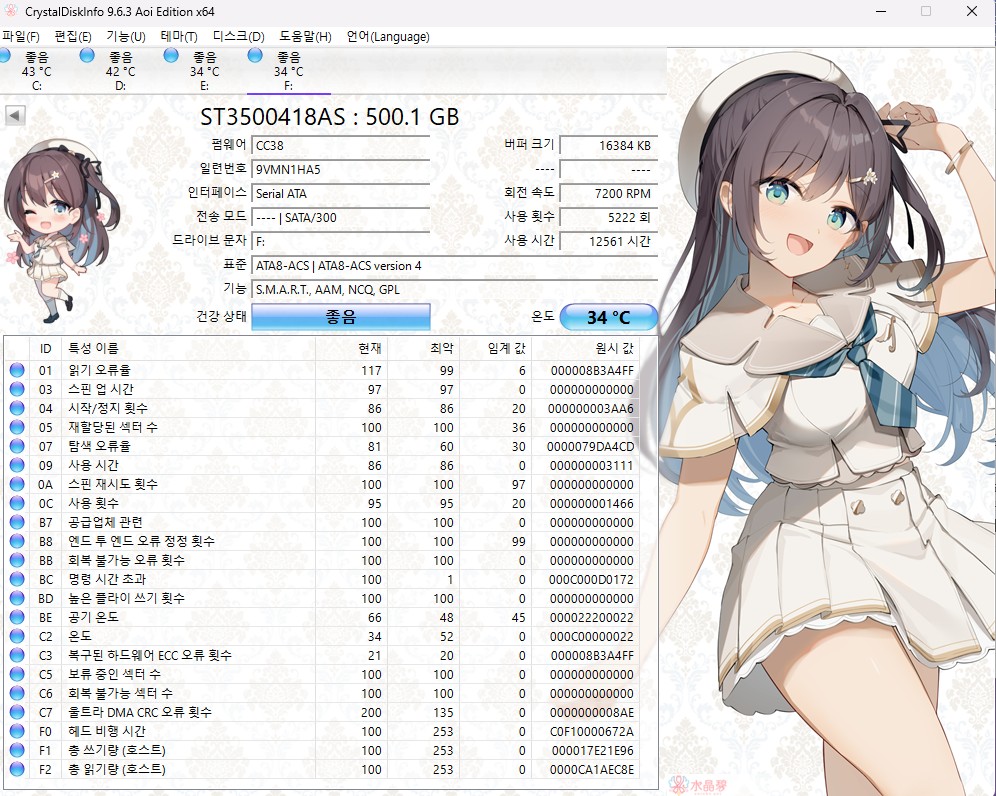
Task: Click the buffer size field 16384 KB
Action: click(609, 145)
